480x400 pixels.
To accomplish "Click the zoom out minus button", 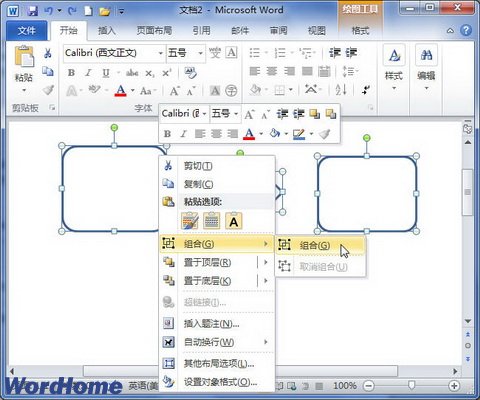I will tap(368, 386).
